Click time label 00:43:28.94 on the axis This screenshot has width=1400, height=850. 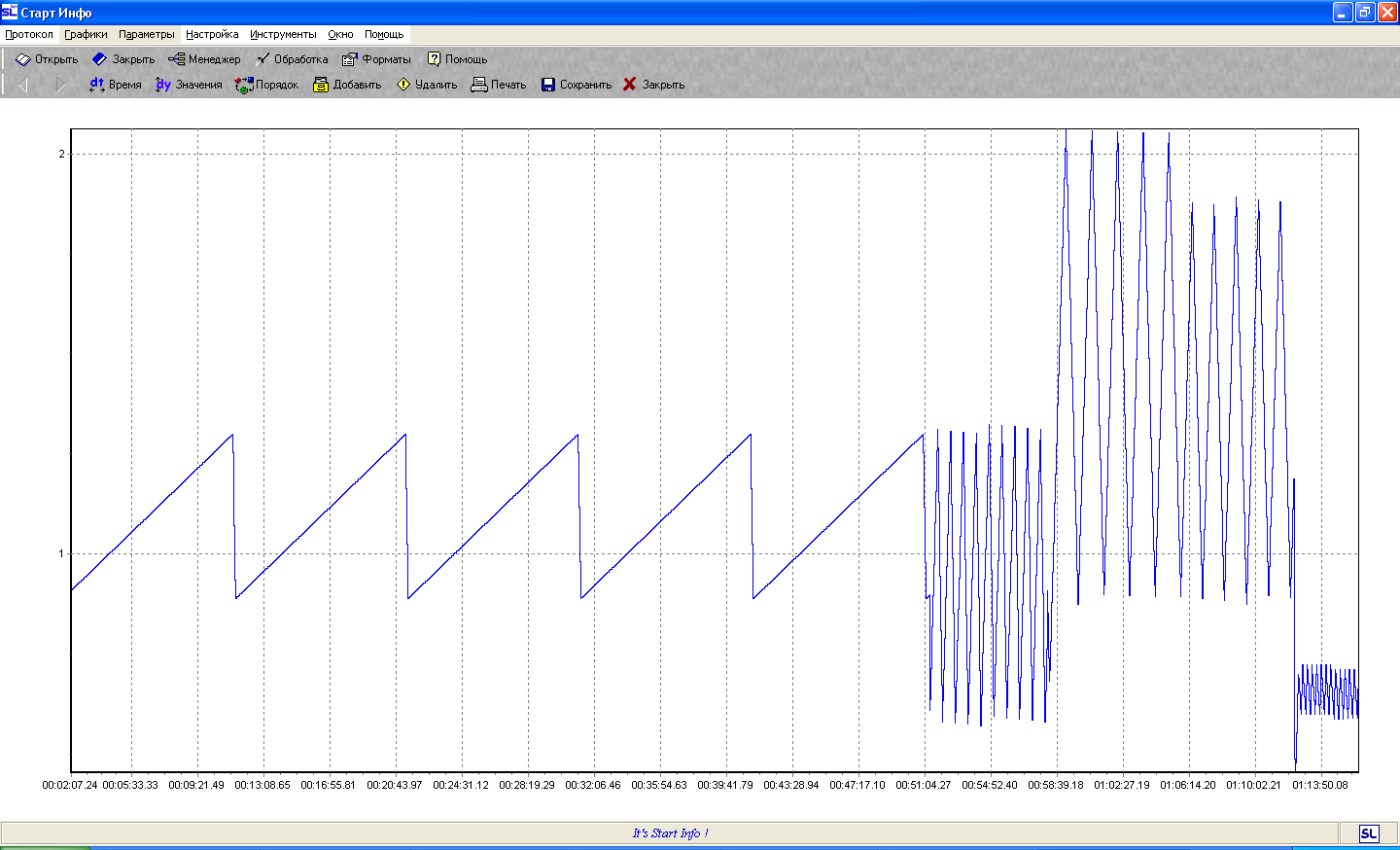791,785
